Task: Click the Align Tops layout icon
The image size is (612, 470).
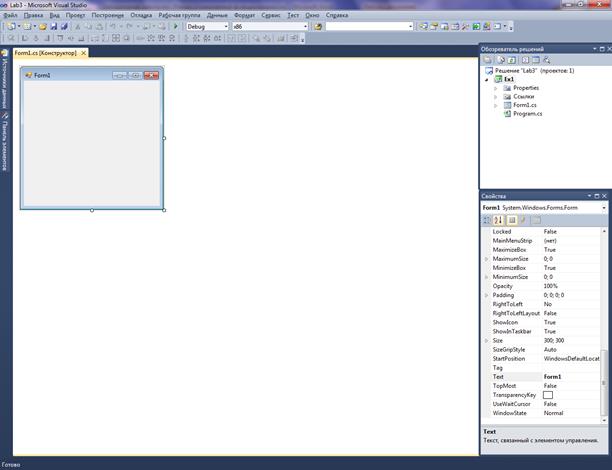Action: 60,38
